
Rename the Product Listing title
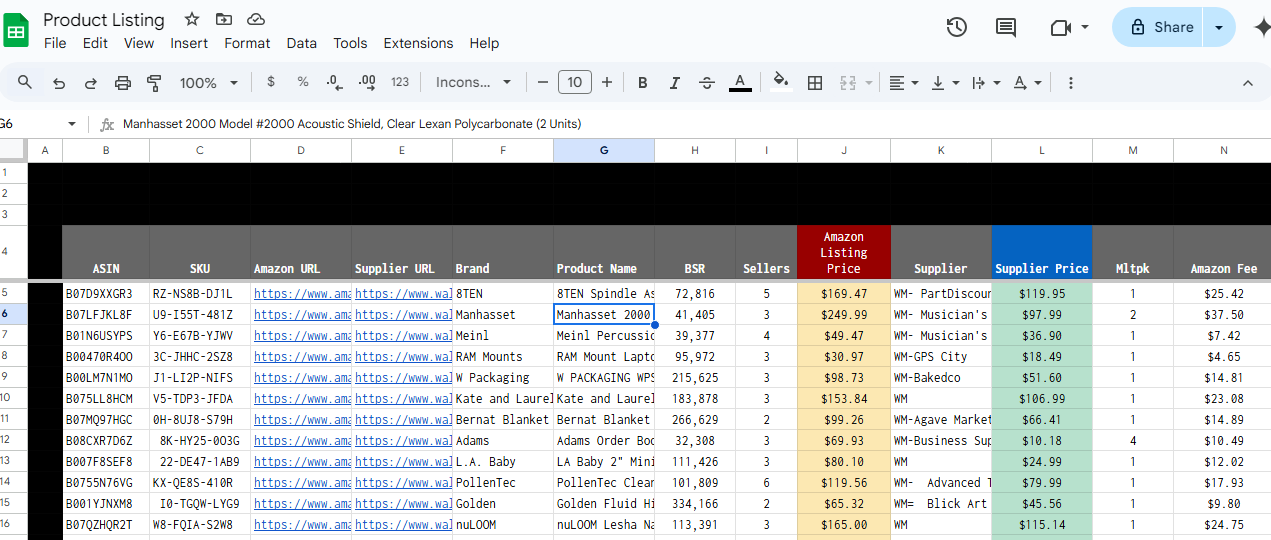(x=104, y=20)
